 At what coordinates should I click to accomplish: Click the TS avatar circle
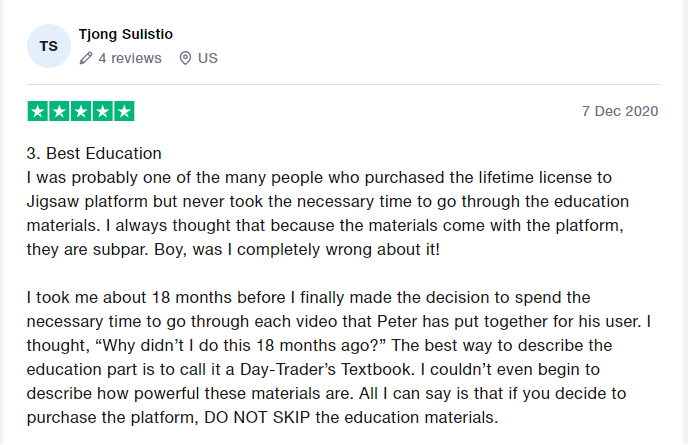49,46
